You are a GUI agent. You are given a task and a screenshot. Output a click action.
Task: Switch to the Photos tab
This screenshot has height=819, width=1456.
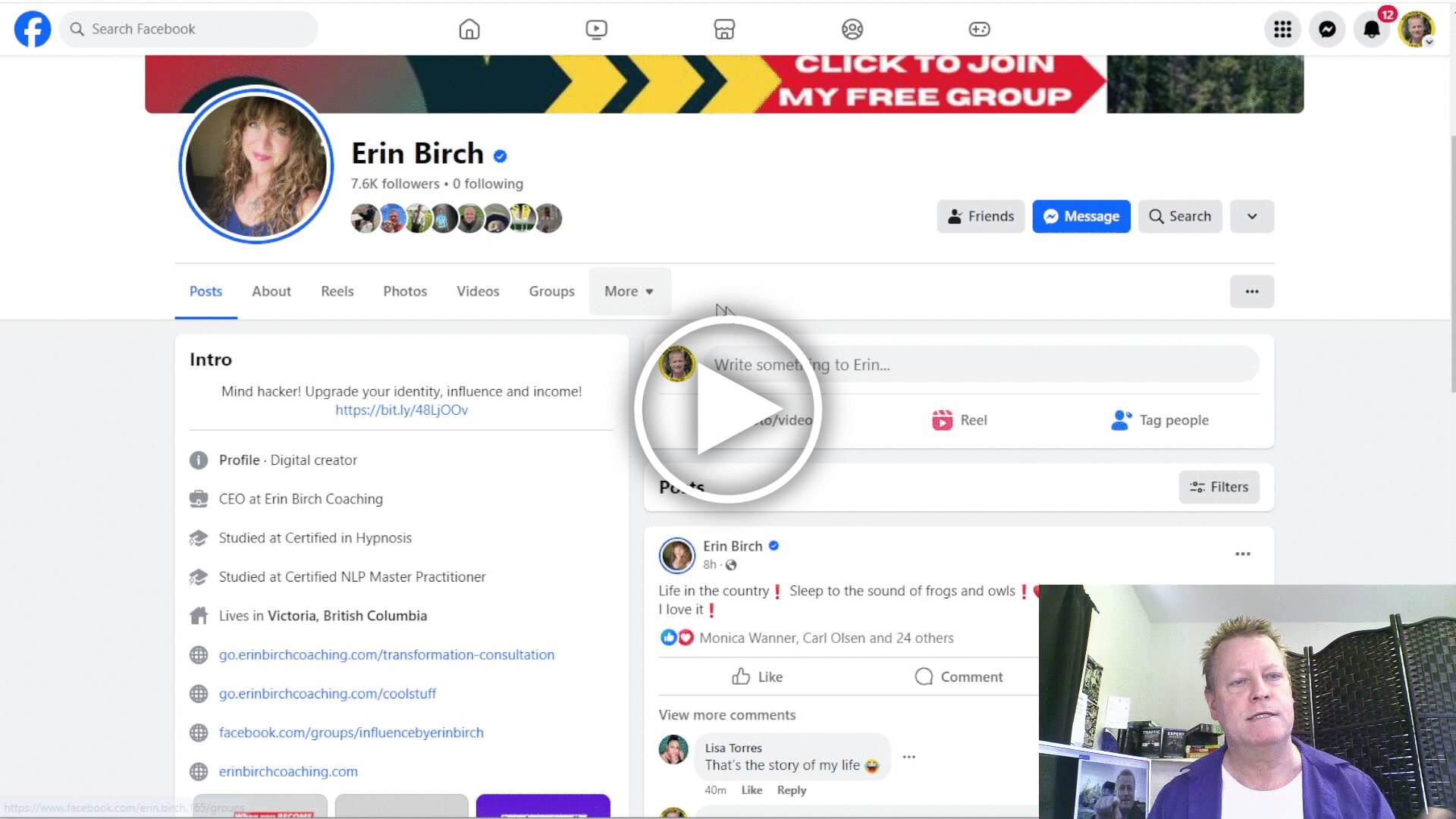(405, 291)
